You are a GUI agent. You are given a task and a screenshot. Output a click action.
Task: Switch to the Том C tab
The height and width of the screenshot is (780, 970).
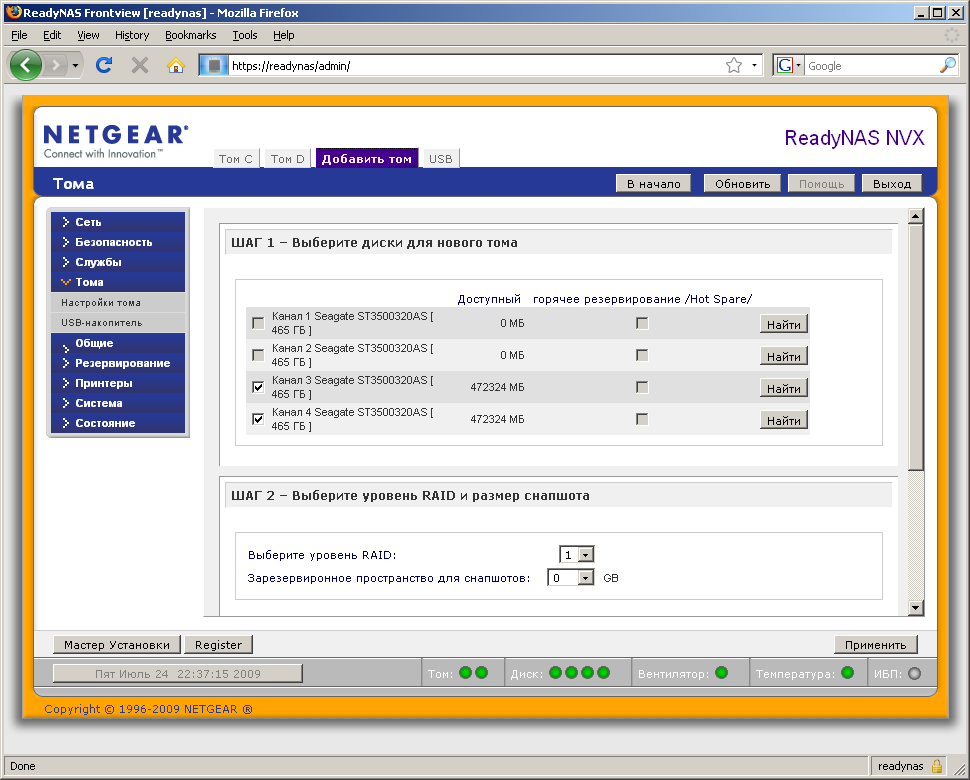(x=236, y=158)
